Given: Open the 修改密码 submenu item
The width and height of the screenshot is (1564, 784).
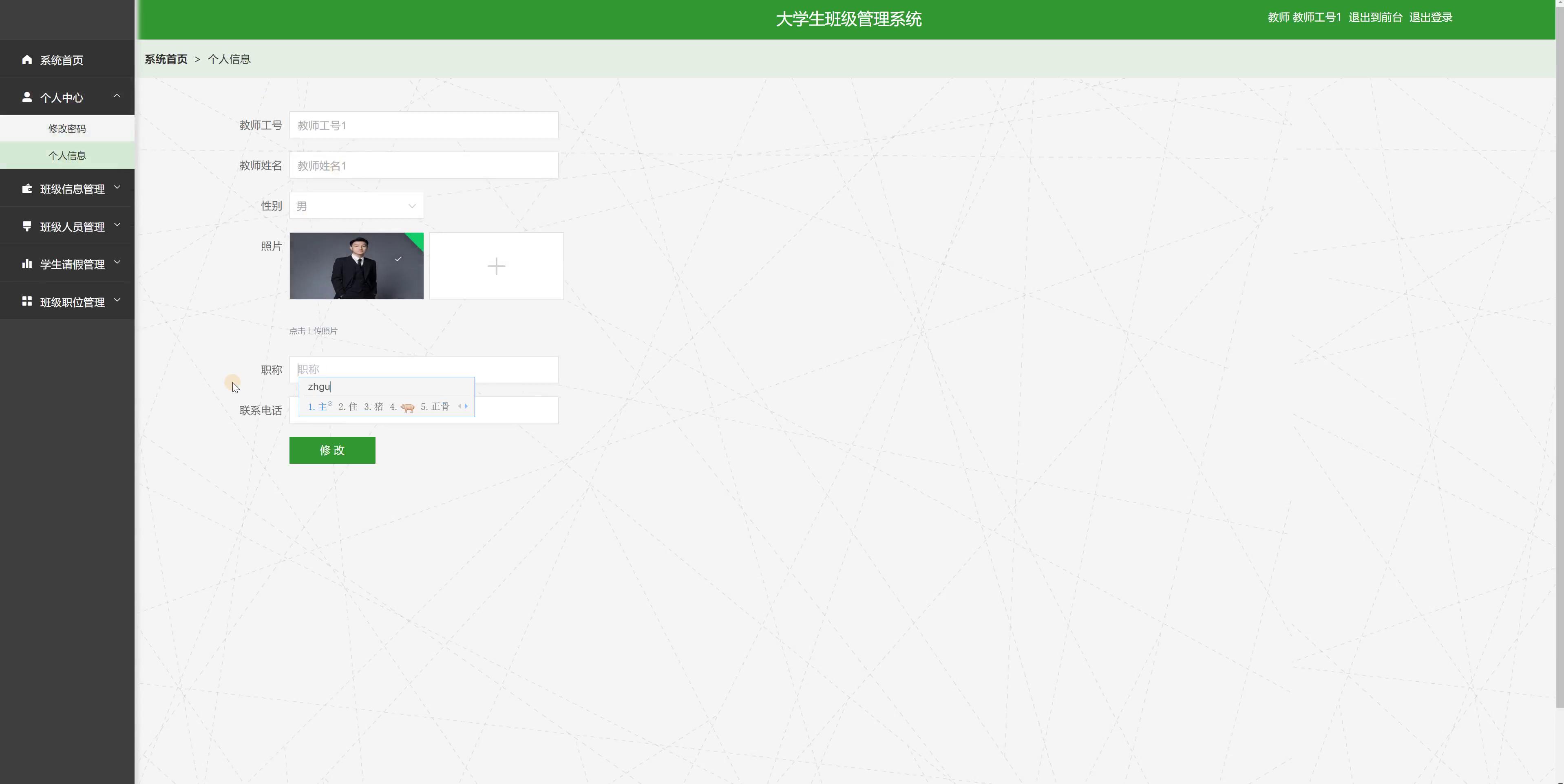Looking at the screenshot, I should [x=67, y=129].
